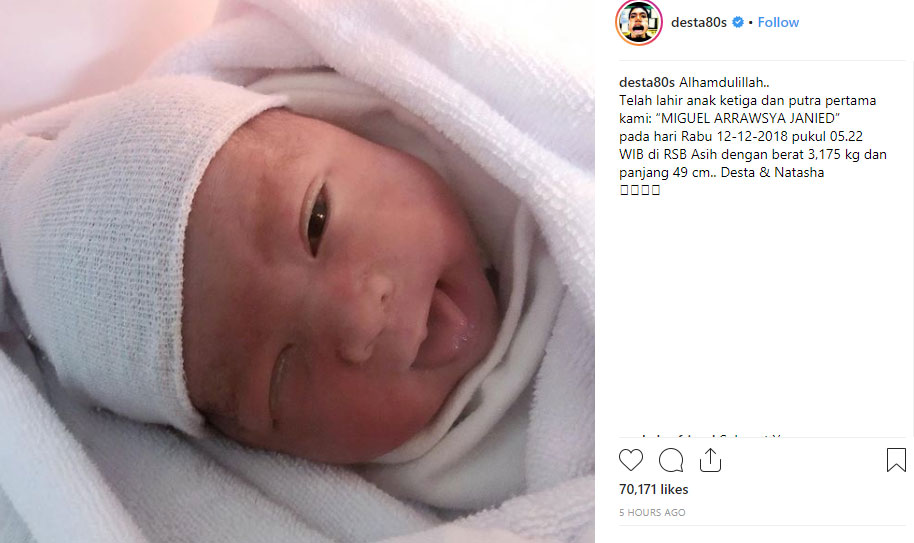Follow the desta80s account
This screenshot has width=914, height=543.
point(778,22)
